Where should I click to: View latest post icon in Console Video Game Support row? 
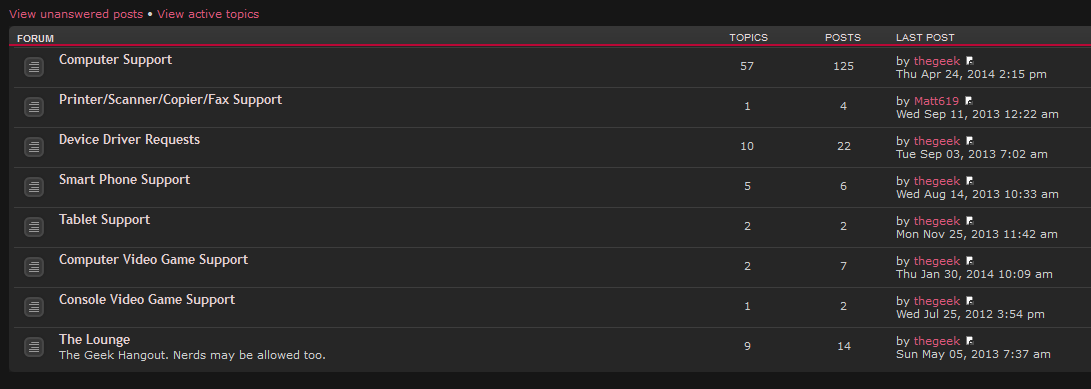click(970, 301)
